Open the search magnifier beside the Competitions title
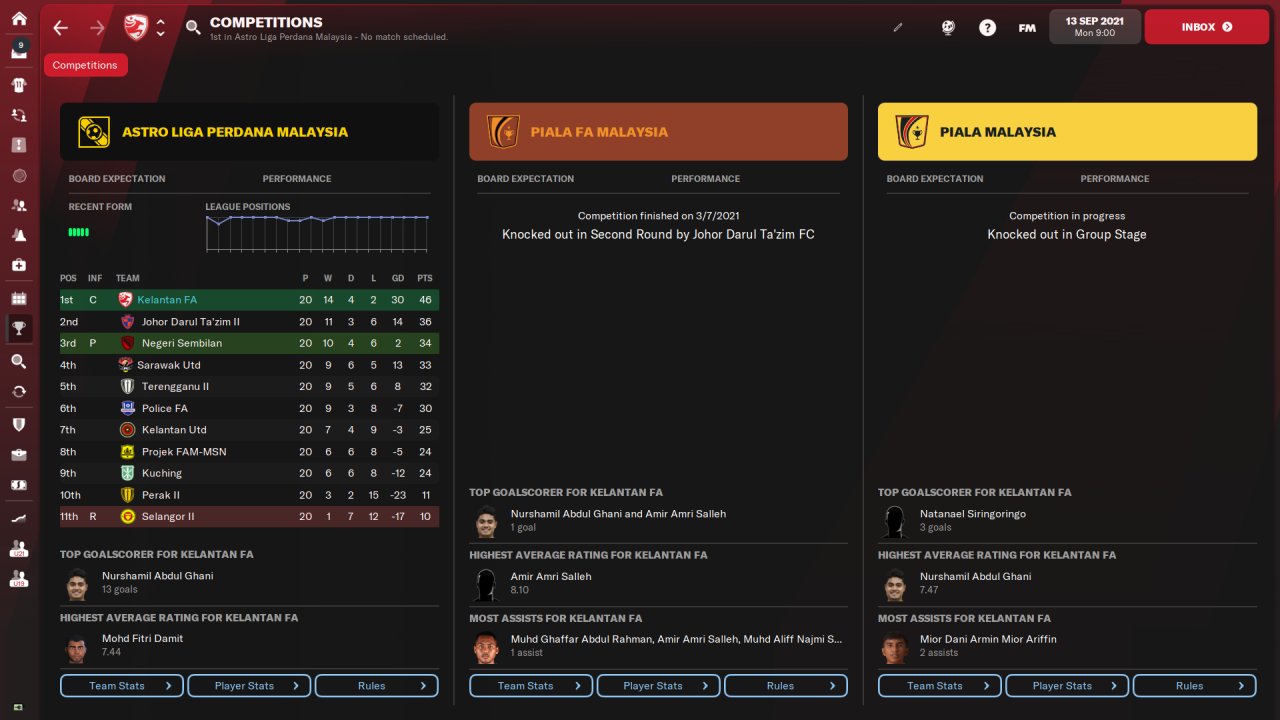The height and width of the screenshot is (720, 1280). 193,28
